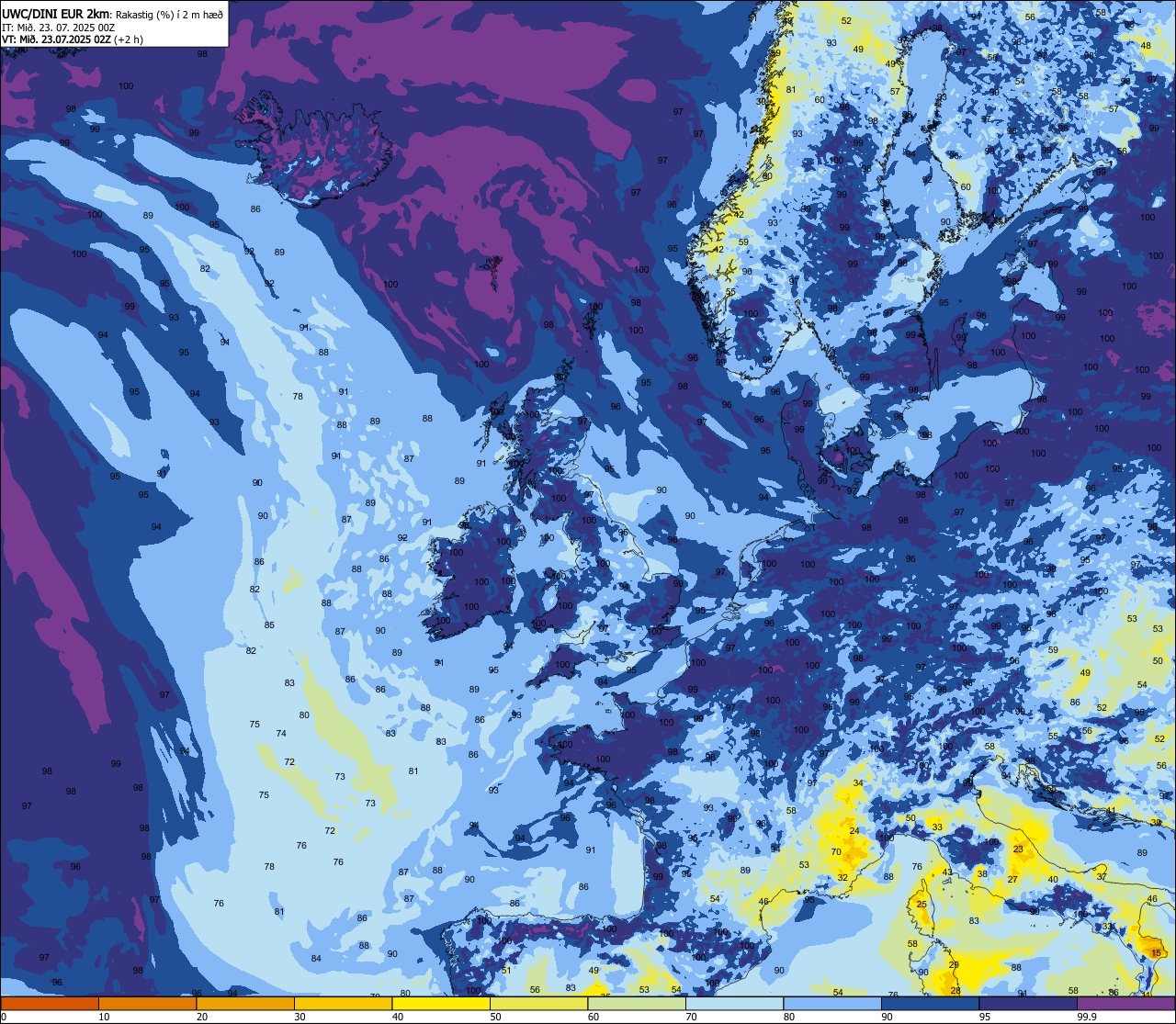This screenshot has width=1176, height=1024.
Task: Select the 95–99.9 indigo legend swatch
Action: pyautogui.click(x=1027, y=1003)
